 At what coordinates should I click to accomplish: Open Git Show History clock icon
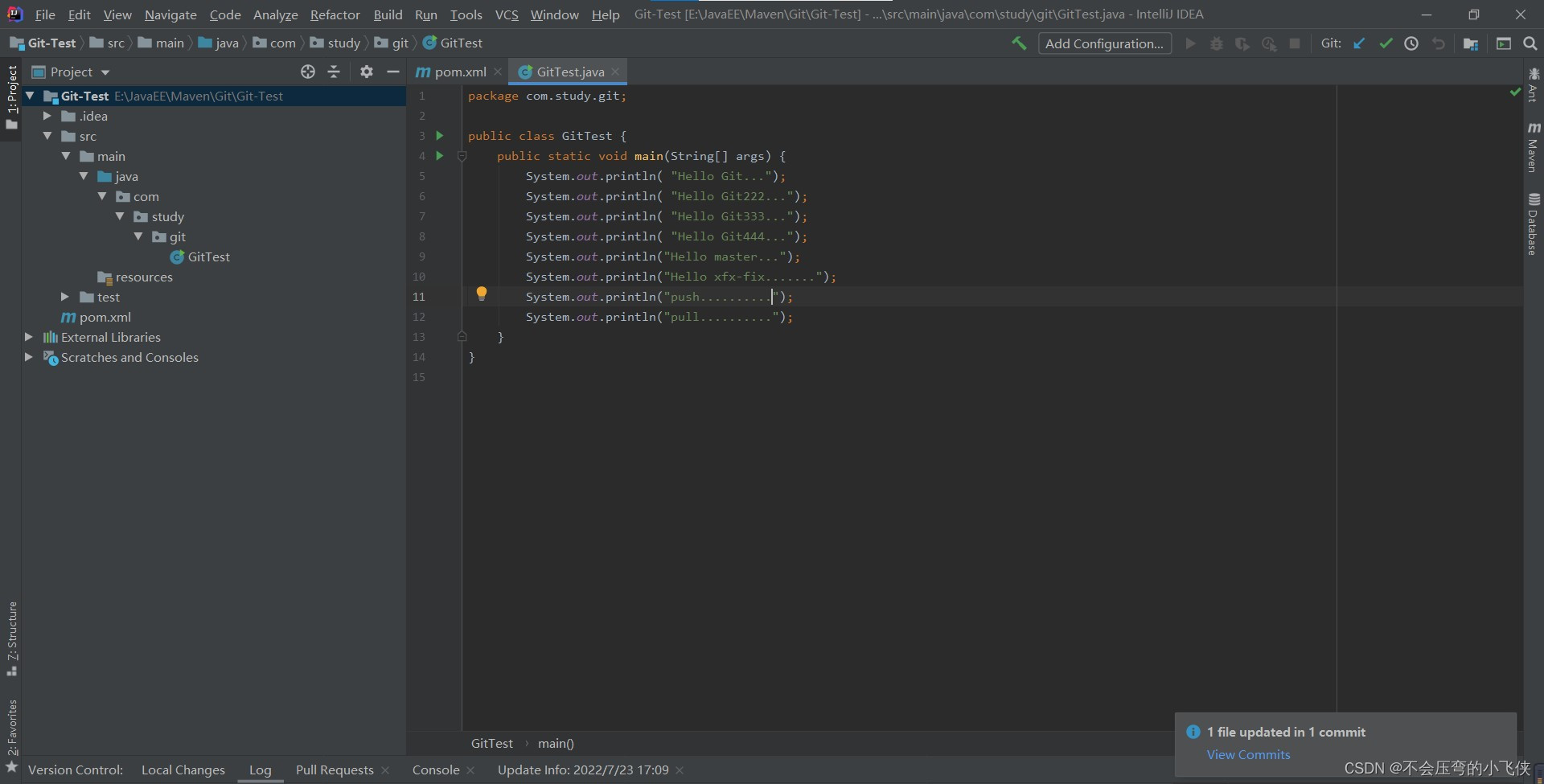(x=1411, y=43)
